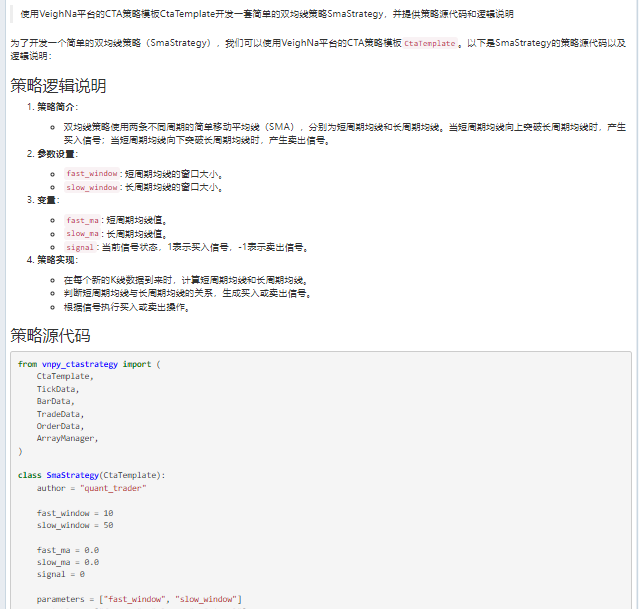Click the OrderData, import line

pos(60,426)
